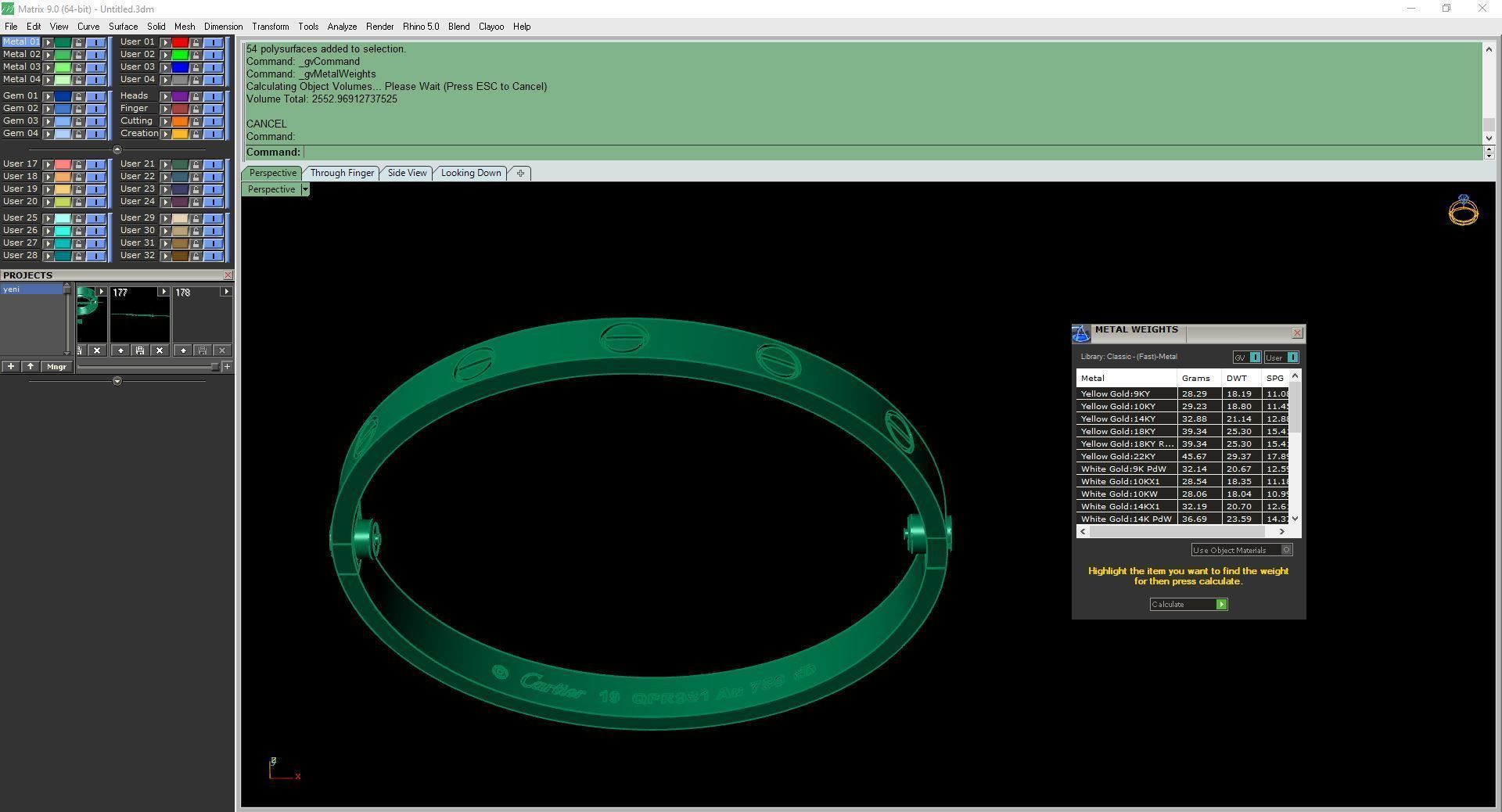Screen dimensions: 1502x812
Task: Adjust the thumbnail size slider handle
Action: point(214,366)
